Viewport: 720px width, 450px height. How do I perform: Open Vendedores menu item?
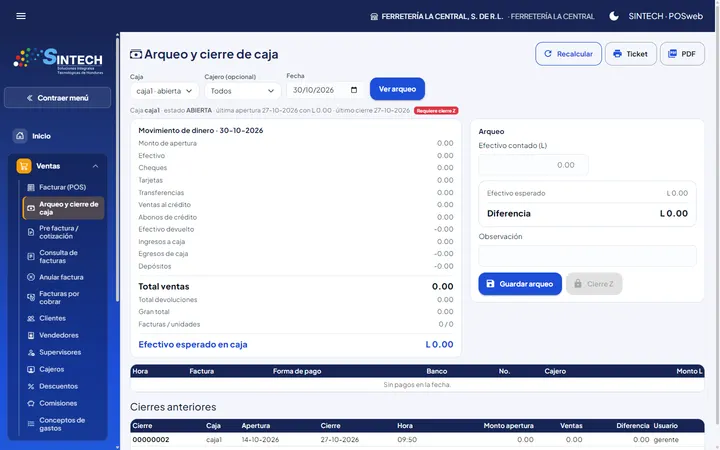pos(63,335)
